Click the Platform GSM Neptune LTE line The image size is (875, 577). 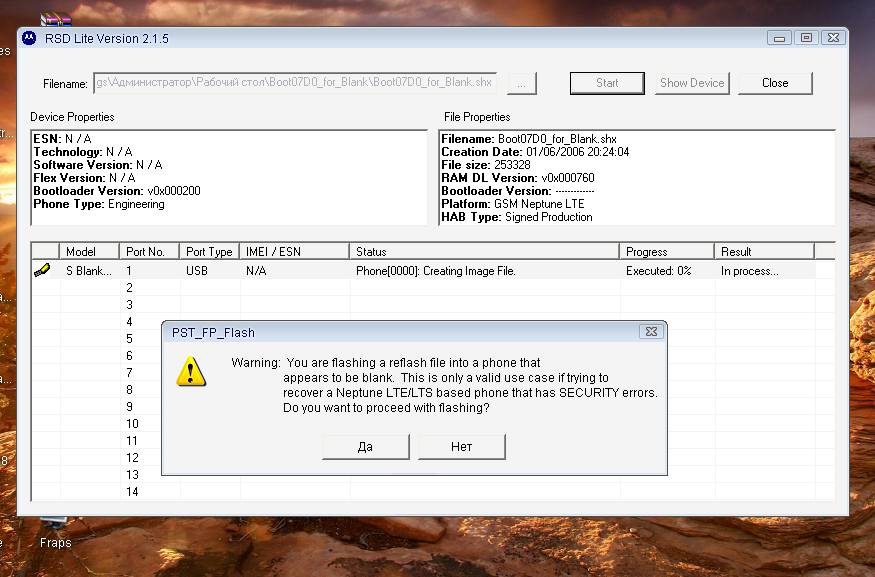[513, 204]
